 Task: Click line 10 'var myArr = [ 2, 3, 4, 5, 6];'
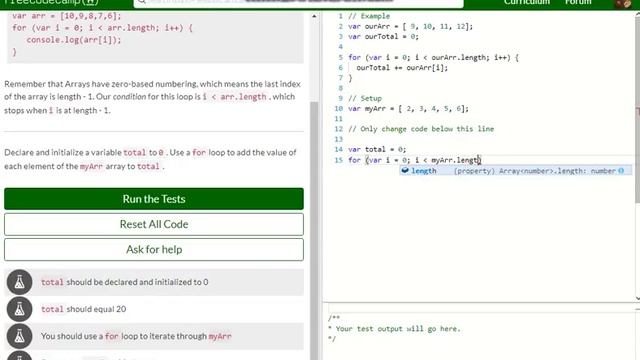(408, 109)
